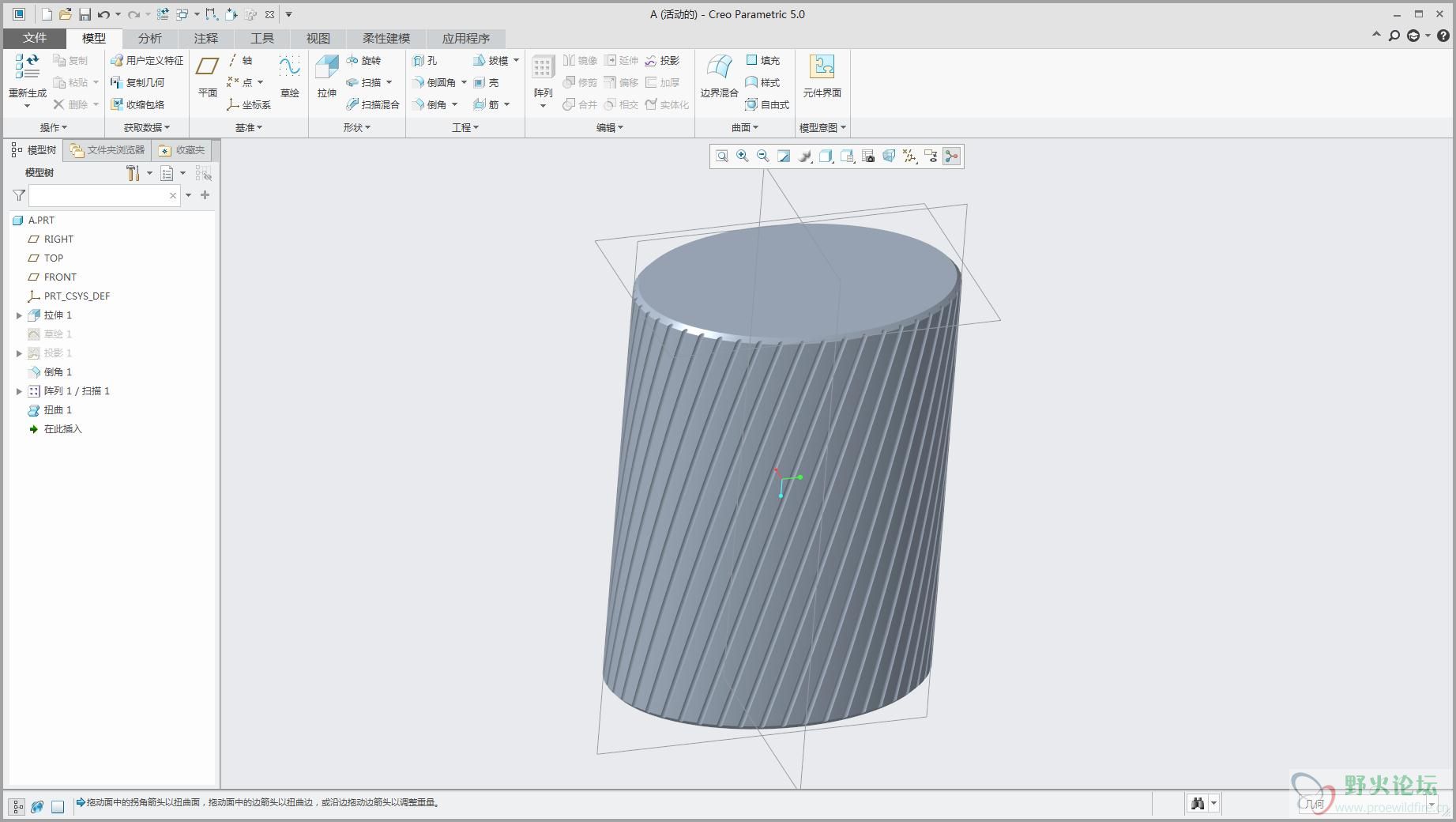1456x822 pixels.
Task: Expand the 阵列 1 / 扫描 1 node
Action: pos(19,391)
